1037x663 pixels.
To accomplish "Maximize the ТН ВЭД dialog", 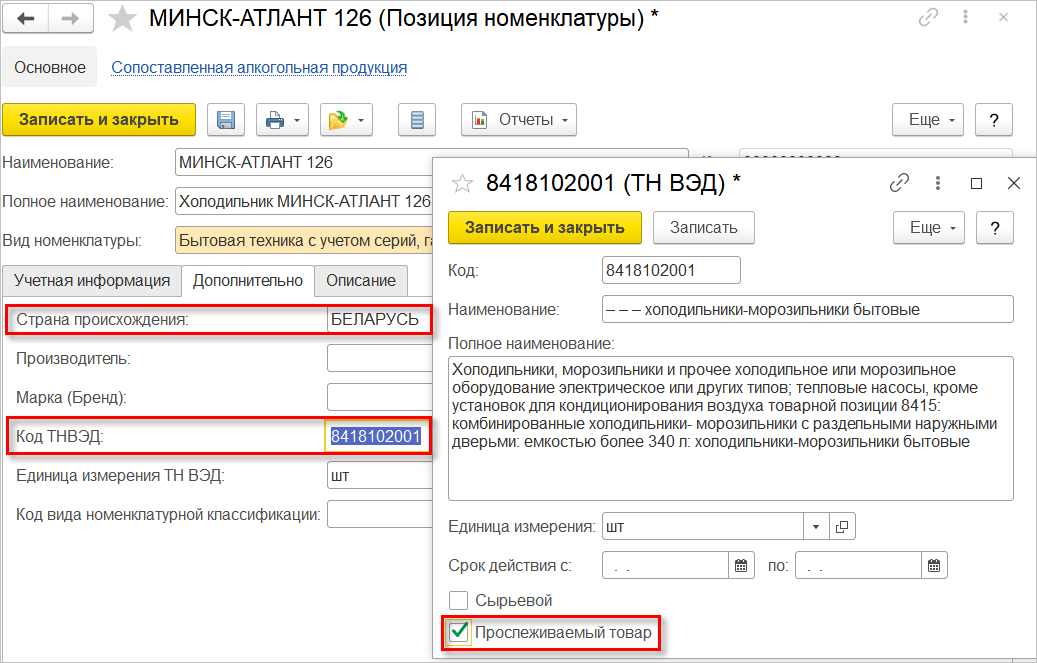I will [x=976, y=183].
